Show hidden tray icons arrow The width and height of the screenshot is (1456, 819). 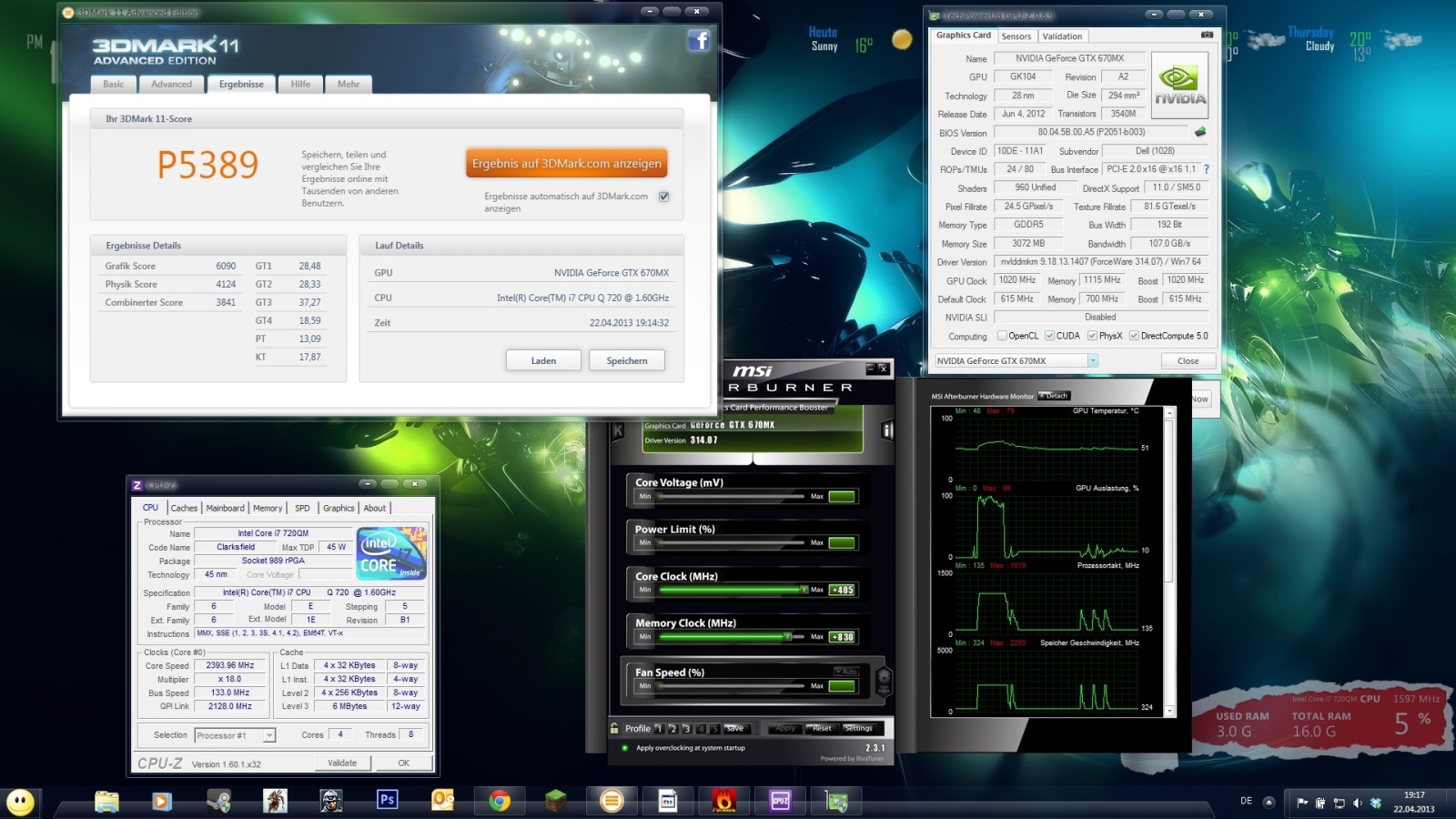(1269, 802)
